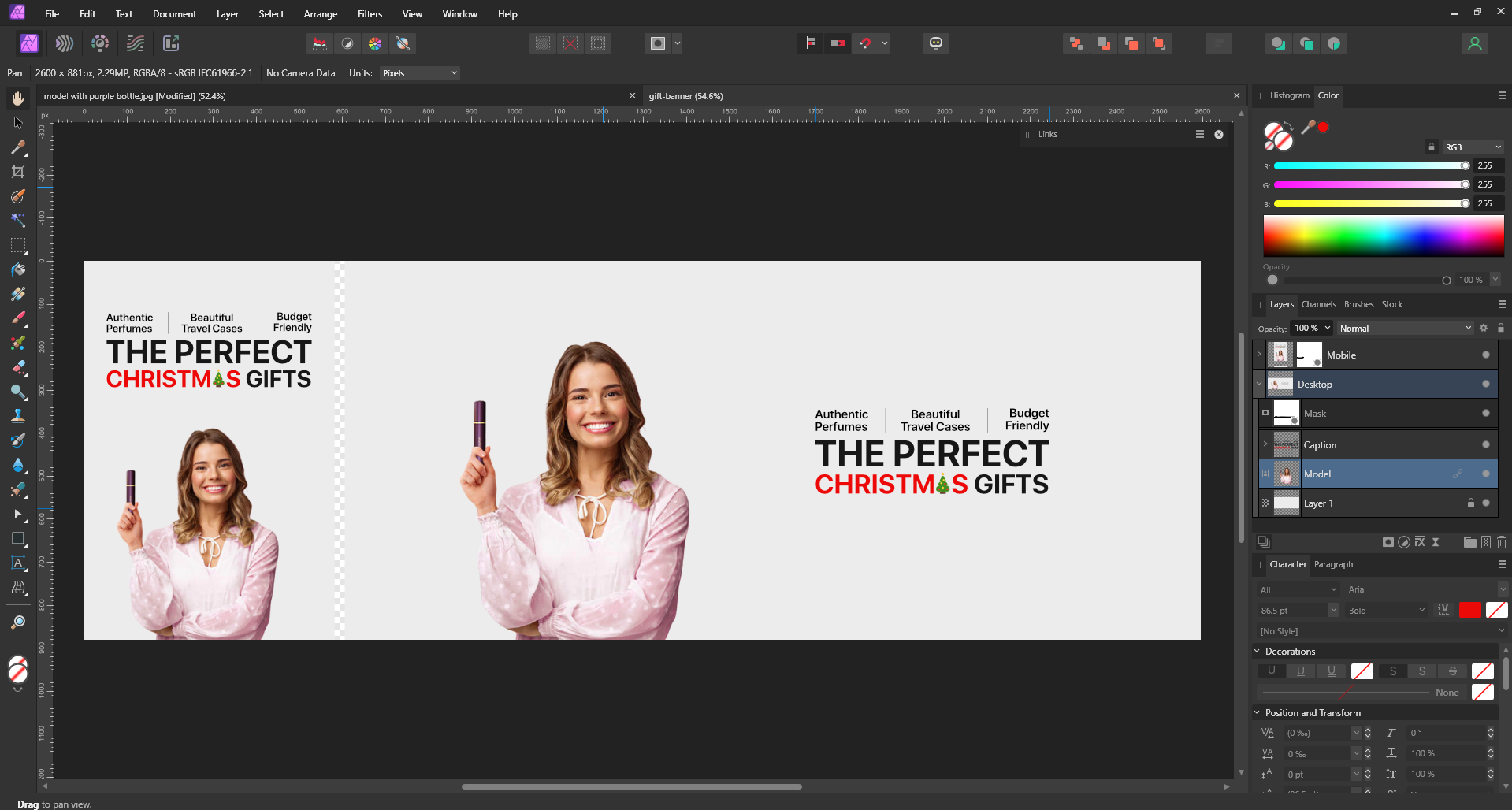Select the Dodge Brush tool
The height and width of the screenshot is (810, 1512).
pos(18,392)
